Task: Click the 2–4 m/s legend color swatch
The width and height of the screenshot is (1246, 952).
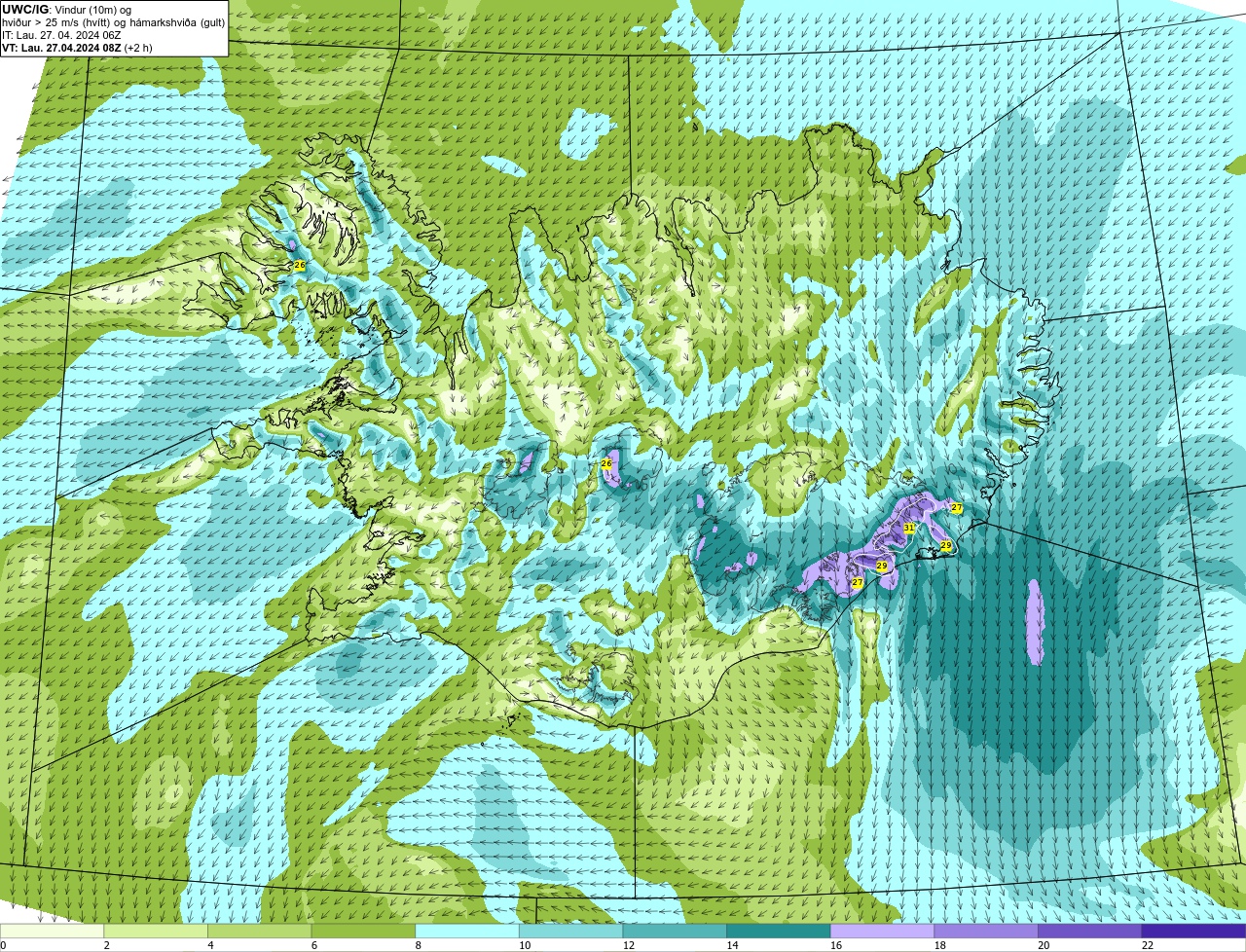Action: (x=156, y=931)
